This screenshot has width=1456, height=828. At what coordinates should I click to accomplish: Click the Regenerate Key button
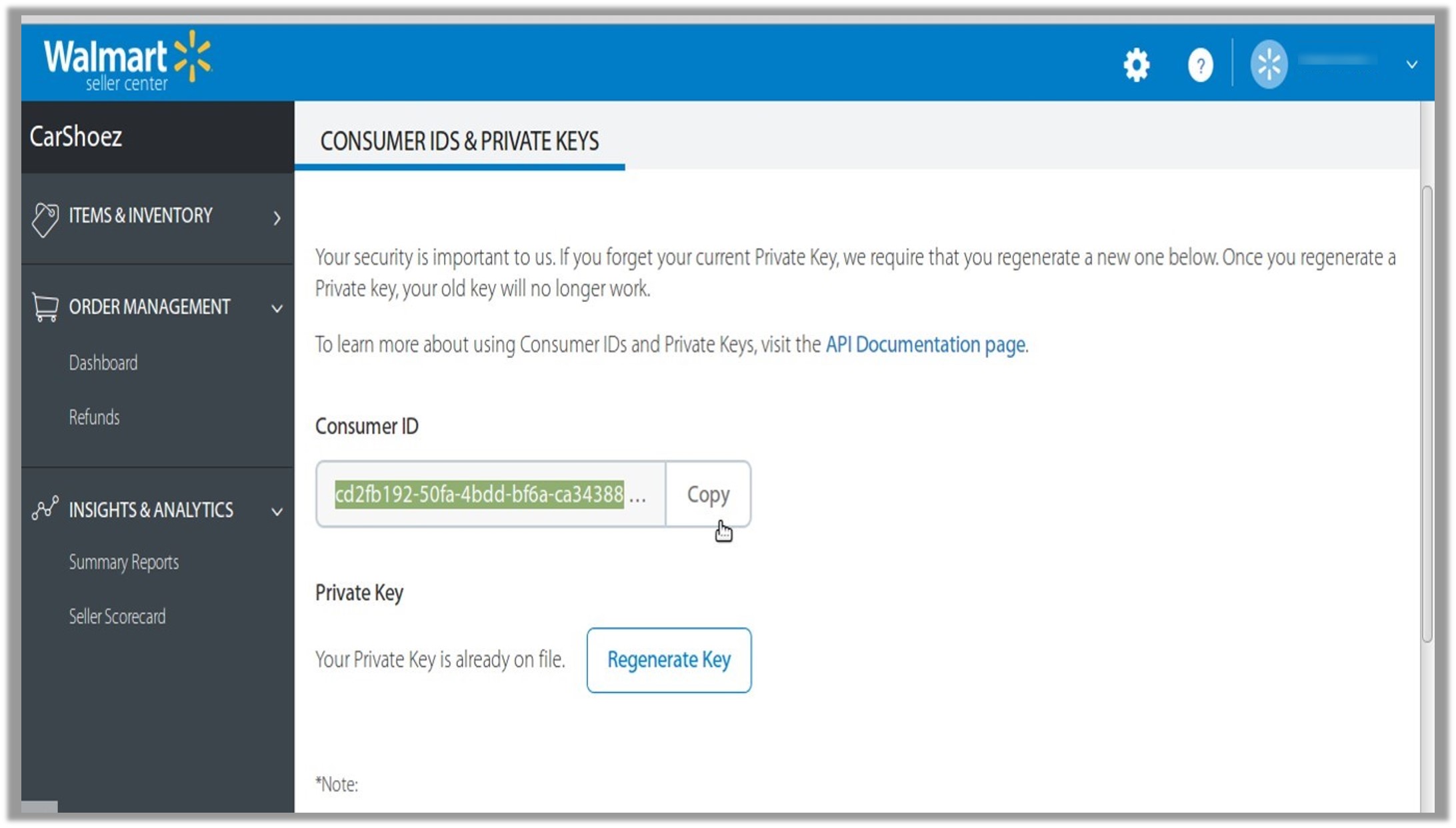click(668, 659)
